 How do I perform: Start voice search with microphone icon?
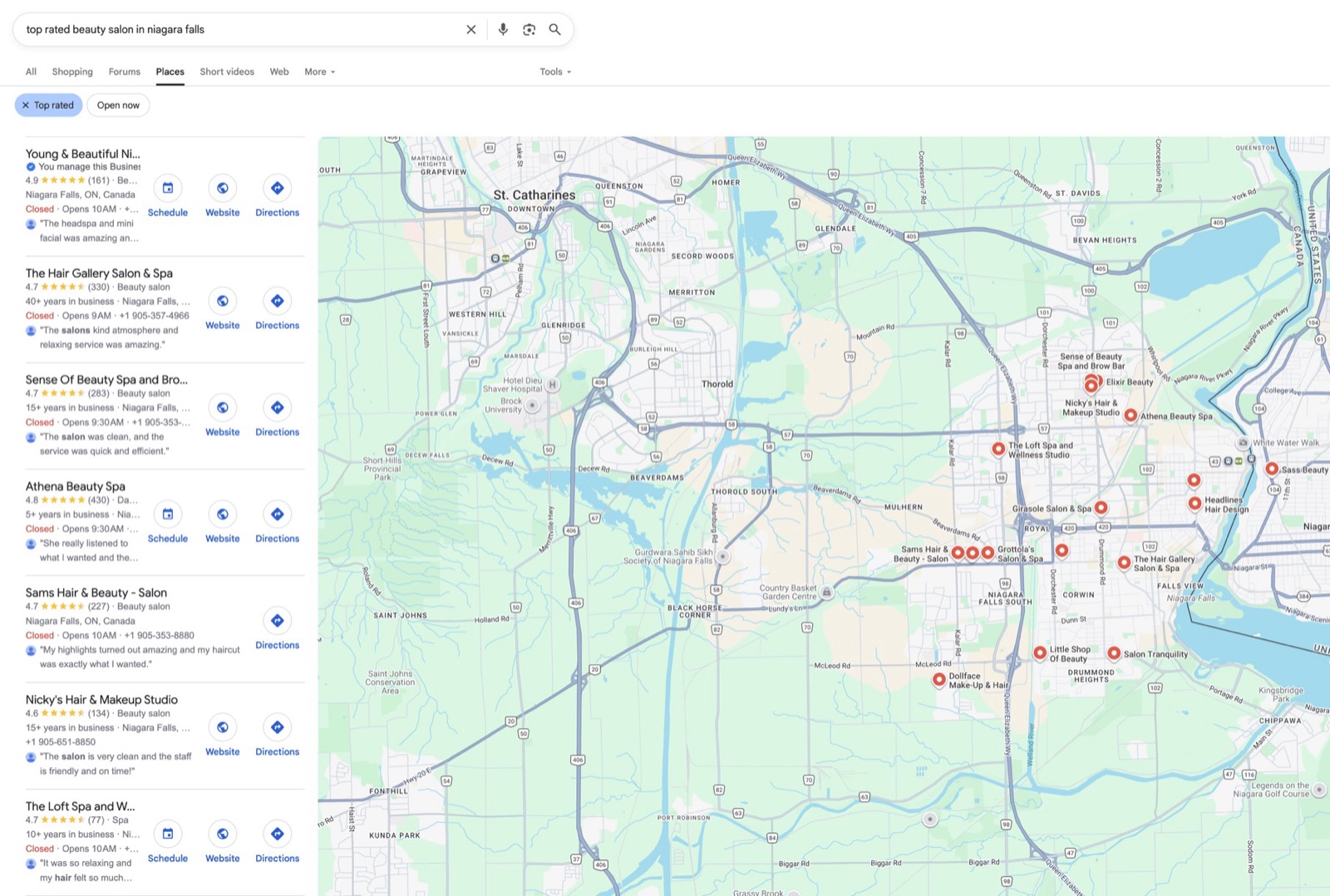pyautogui.click(x=503, y=29)
